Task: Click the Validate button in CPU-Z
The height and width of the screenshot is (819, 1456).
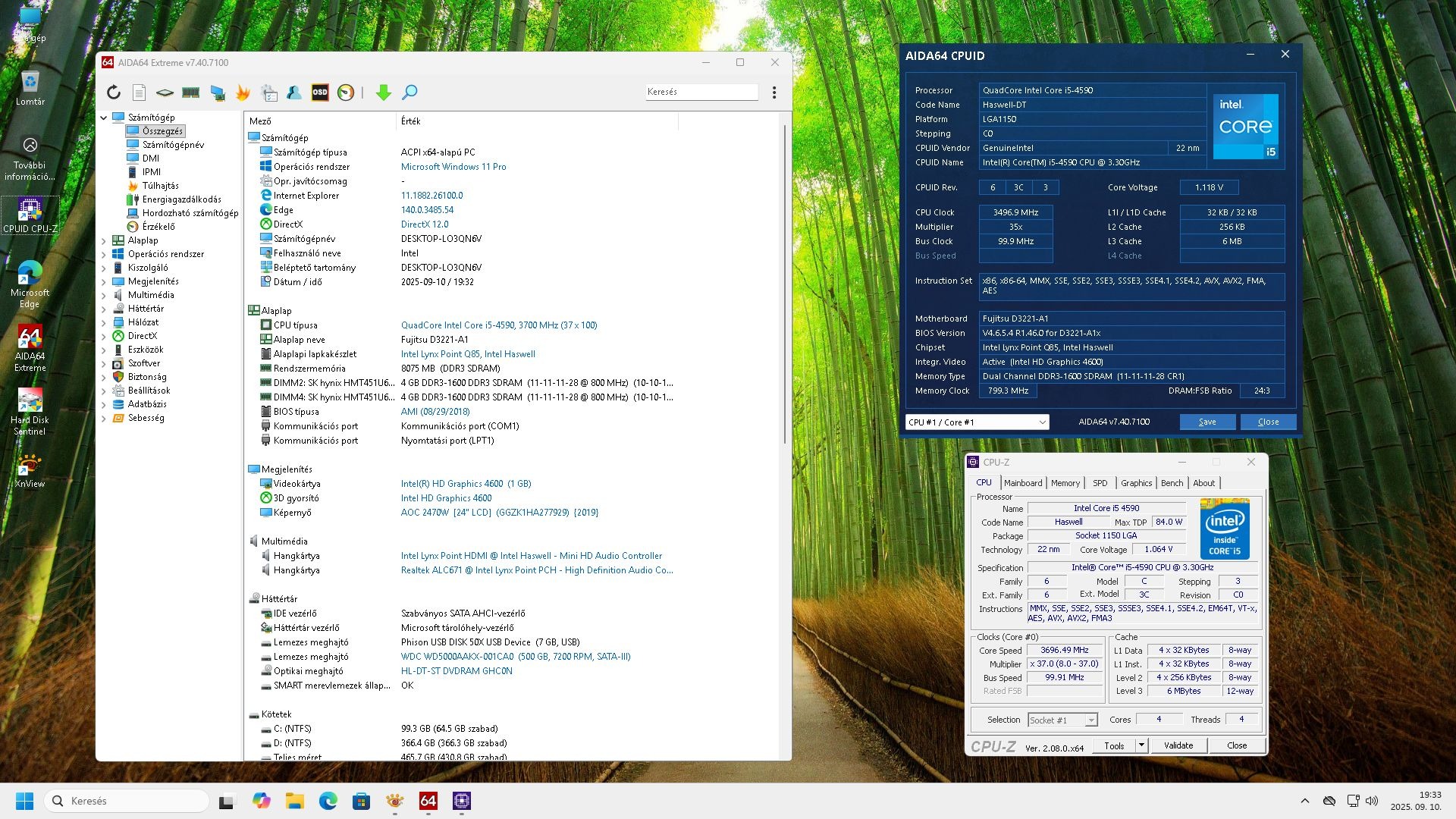Action: pos(1178,745)
